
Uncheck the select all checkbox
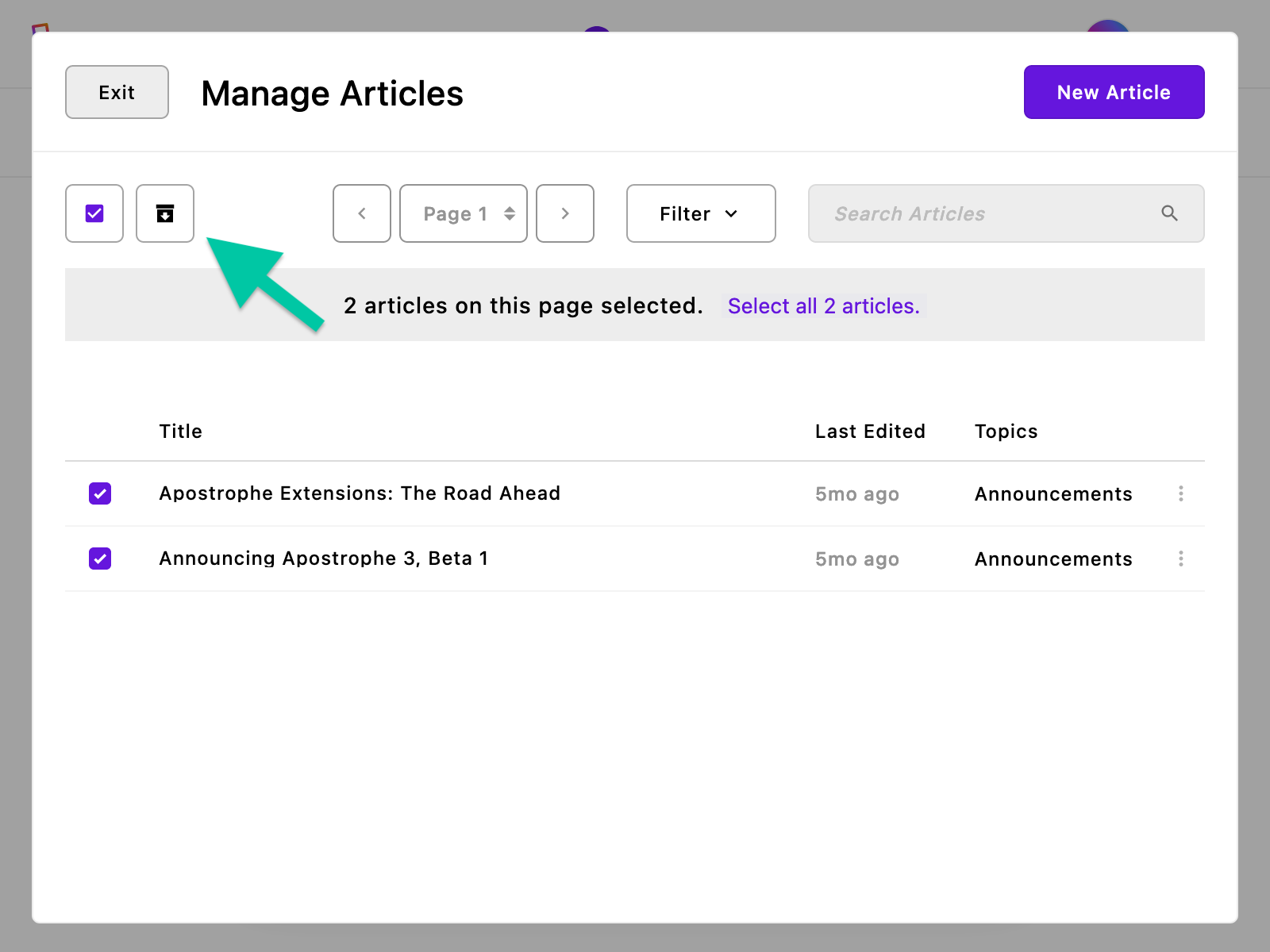(94, 213)
